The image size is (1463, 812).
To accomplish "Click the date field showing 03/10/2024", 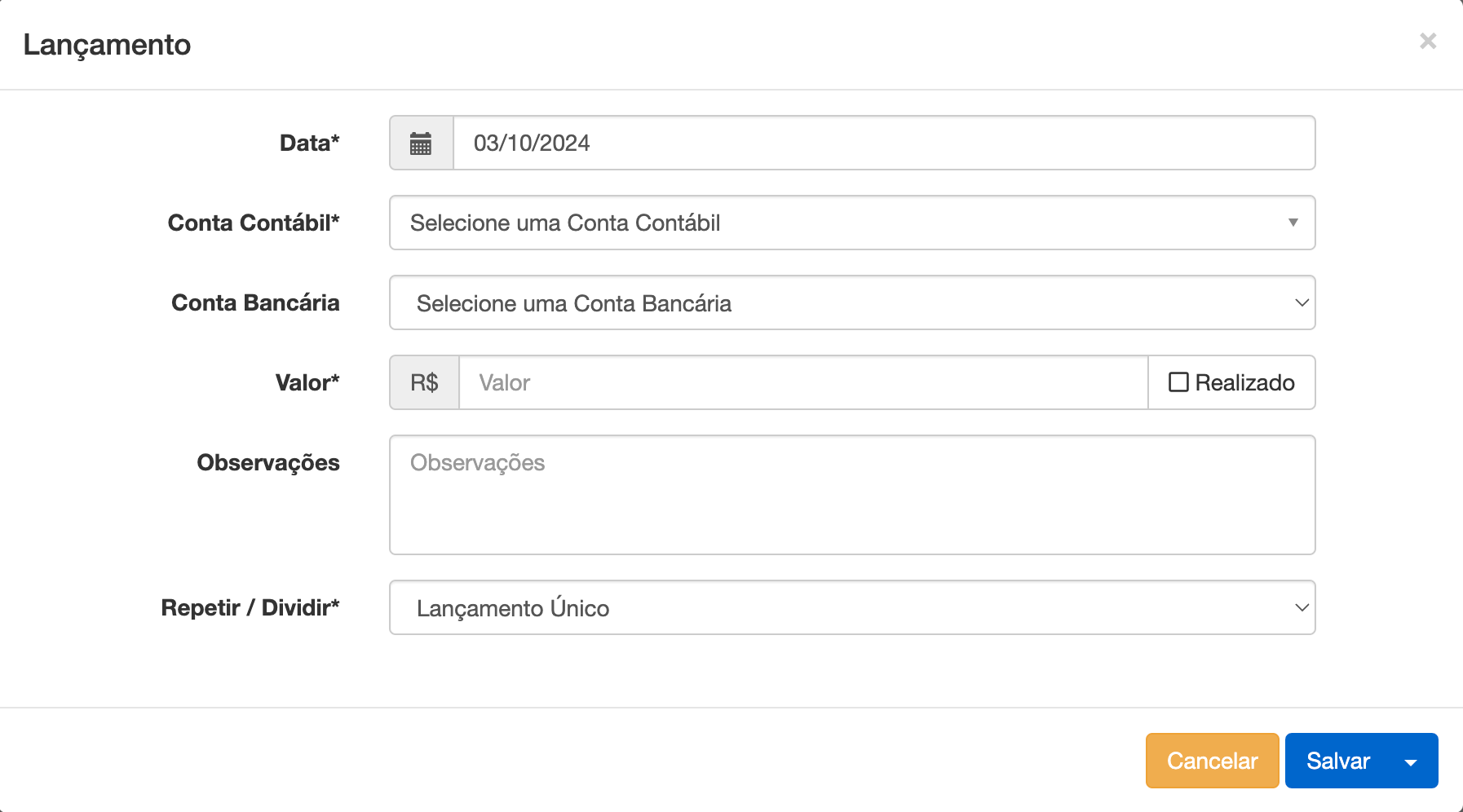I will pos(883,143).
